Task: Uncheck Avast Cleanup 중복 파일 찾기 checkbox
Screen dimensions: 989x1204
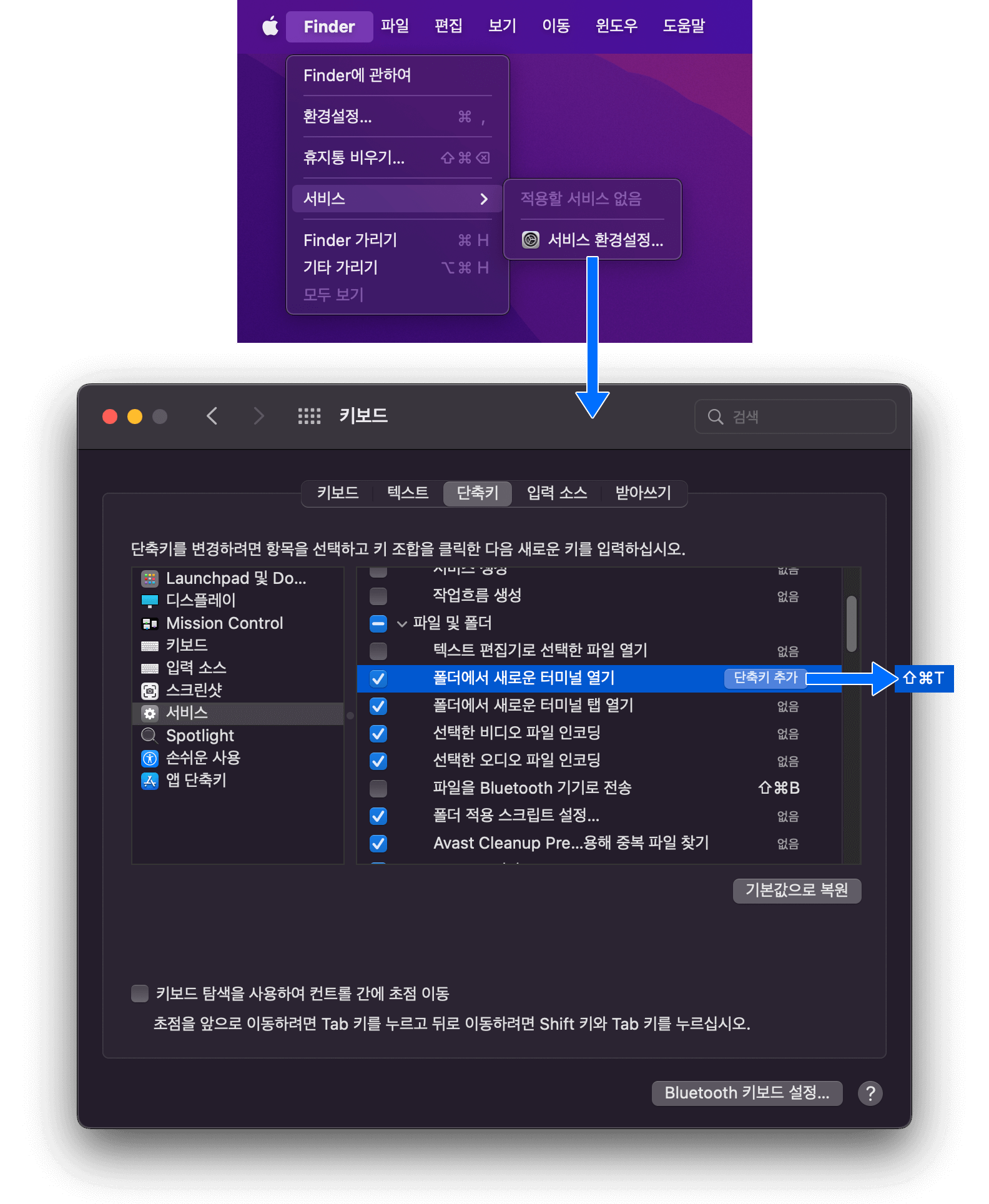Action: 378,843
